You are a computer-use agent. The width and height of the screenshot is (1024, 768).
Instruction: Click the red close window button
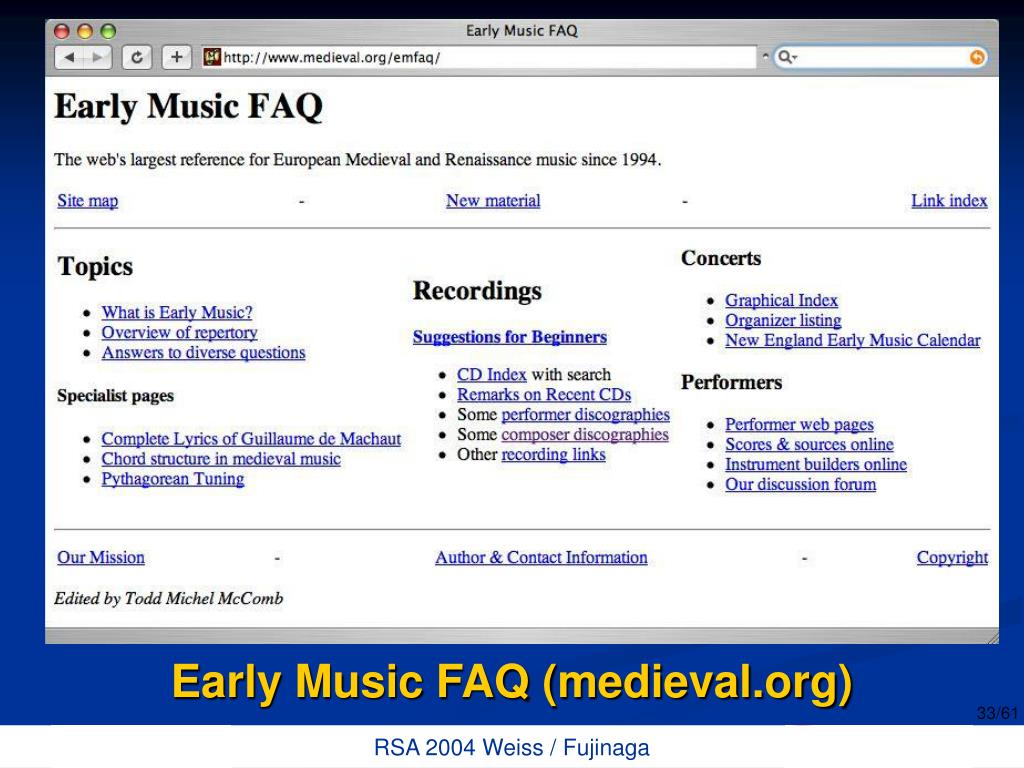61,31
